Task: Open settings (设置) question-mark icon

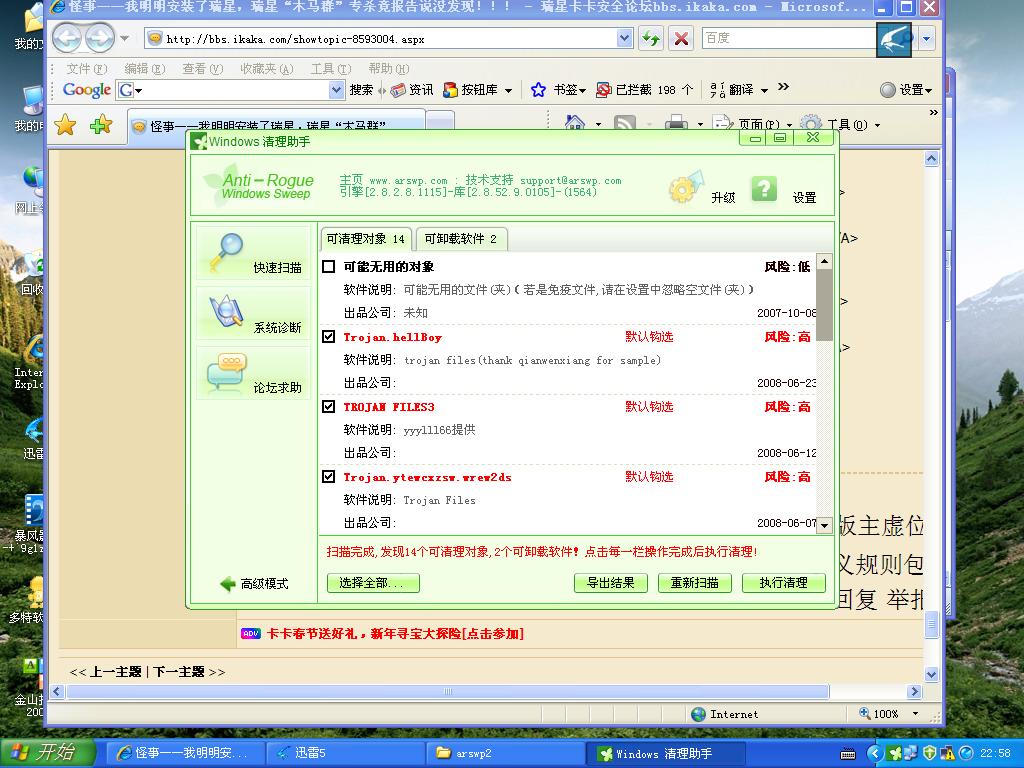Action: point(763,189)
